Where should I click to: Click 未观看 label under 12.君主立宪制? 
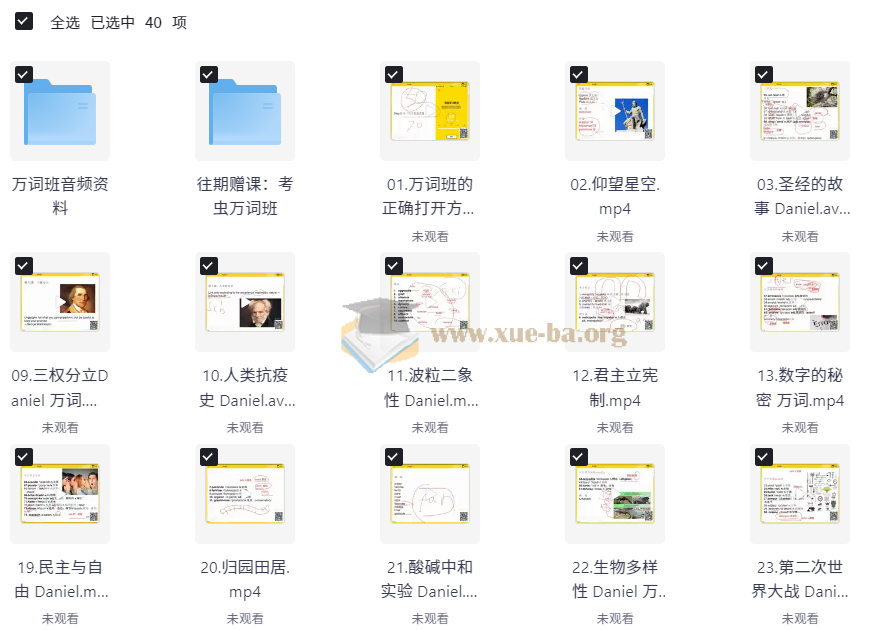pos(615,427)
